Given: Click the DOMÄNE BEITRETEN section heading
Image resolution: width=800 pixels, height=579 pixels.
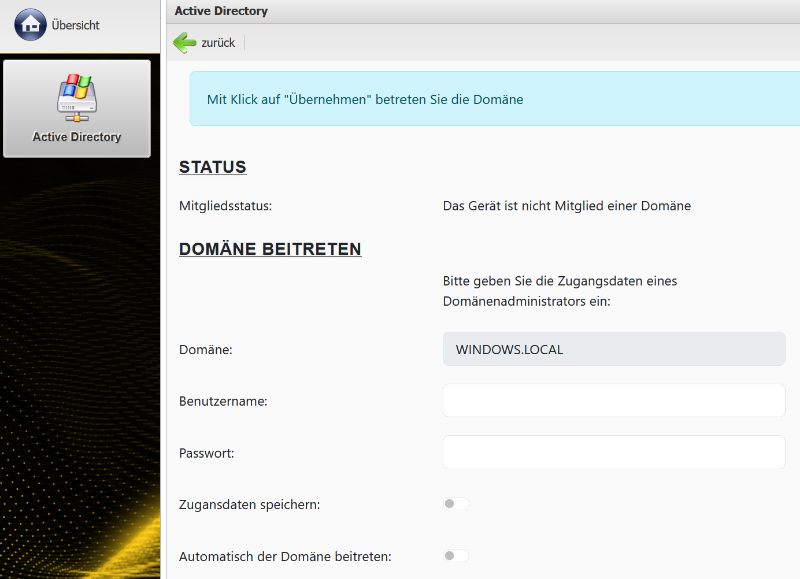Looking at the screenshot, I should click(x=270, y=249).
